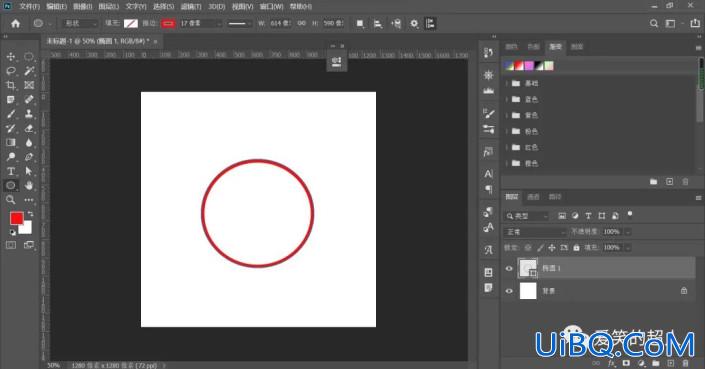Open path operations icon in options bar
Viewport: 705px width, 369px height.
pyautogui.click(x=360, y=23)
